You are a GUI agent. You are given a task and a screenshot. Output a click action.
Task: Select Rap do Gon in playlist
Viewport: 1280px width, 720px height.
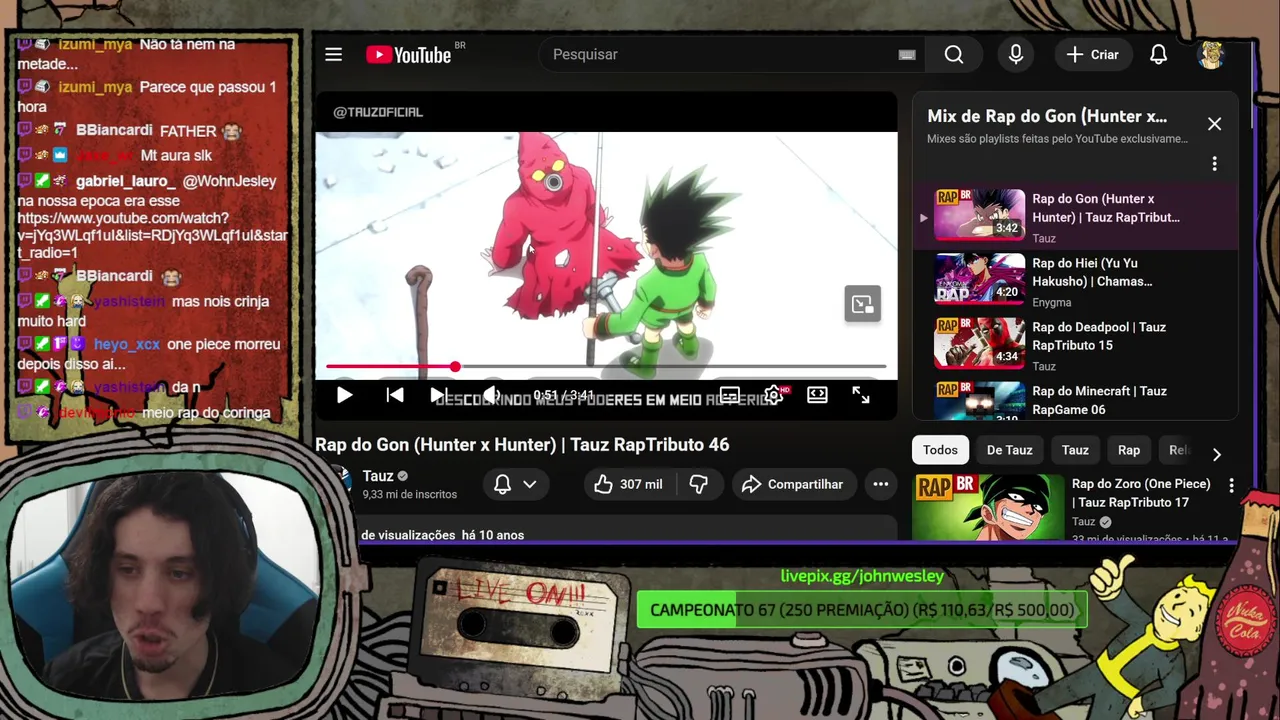coord(1075,216)
